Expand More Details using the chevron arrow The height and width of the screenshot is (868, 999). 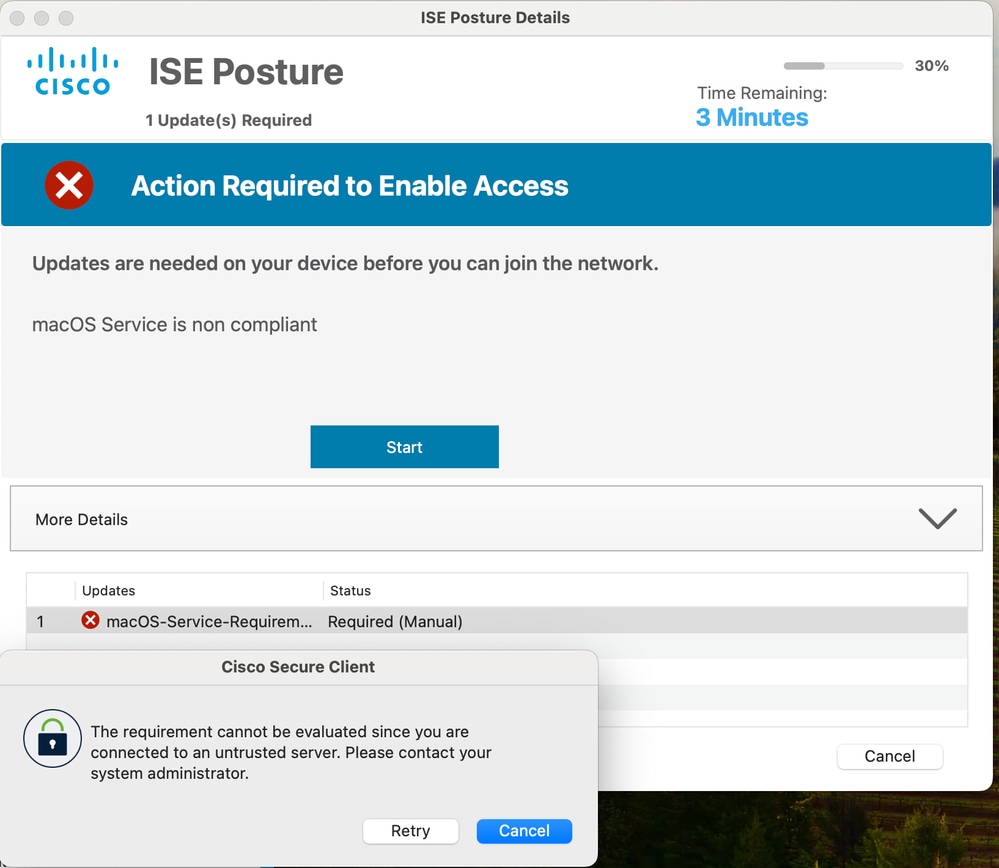point(937,518)
